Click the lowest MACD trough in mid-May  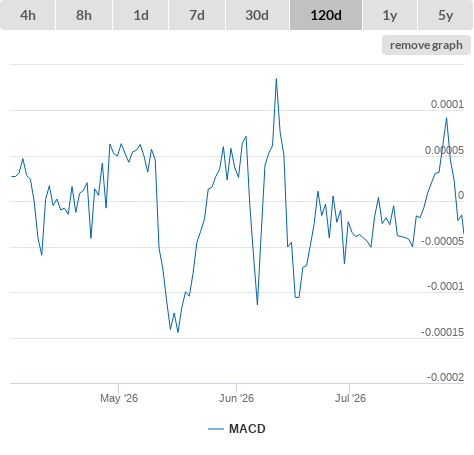point(178,332)
